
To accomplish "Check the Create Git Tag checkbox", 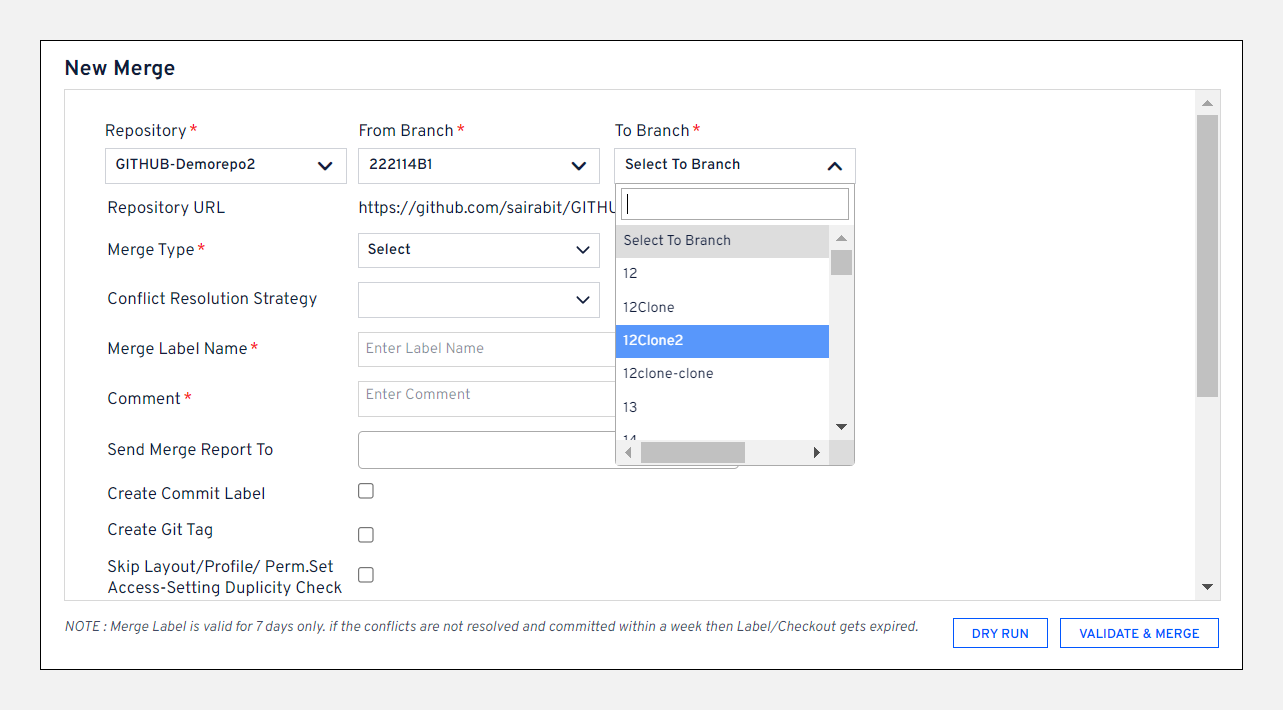I will click(x=366, y=535).
